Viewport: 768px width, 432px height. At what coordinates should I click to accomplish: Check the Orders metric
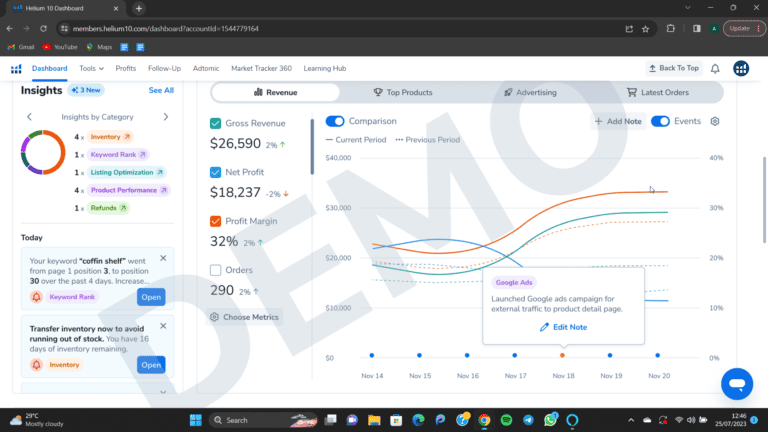[x=215, y=270]
